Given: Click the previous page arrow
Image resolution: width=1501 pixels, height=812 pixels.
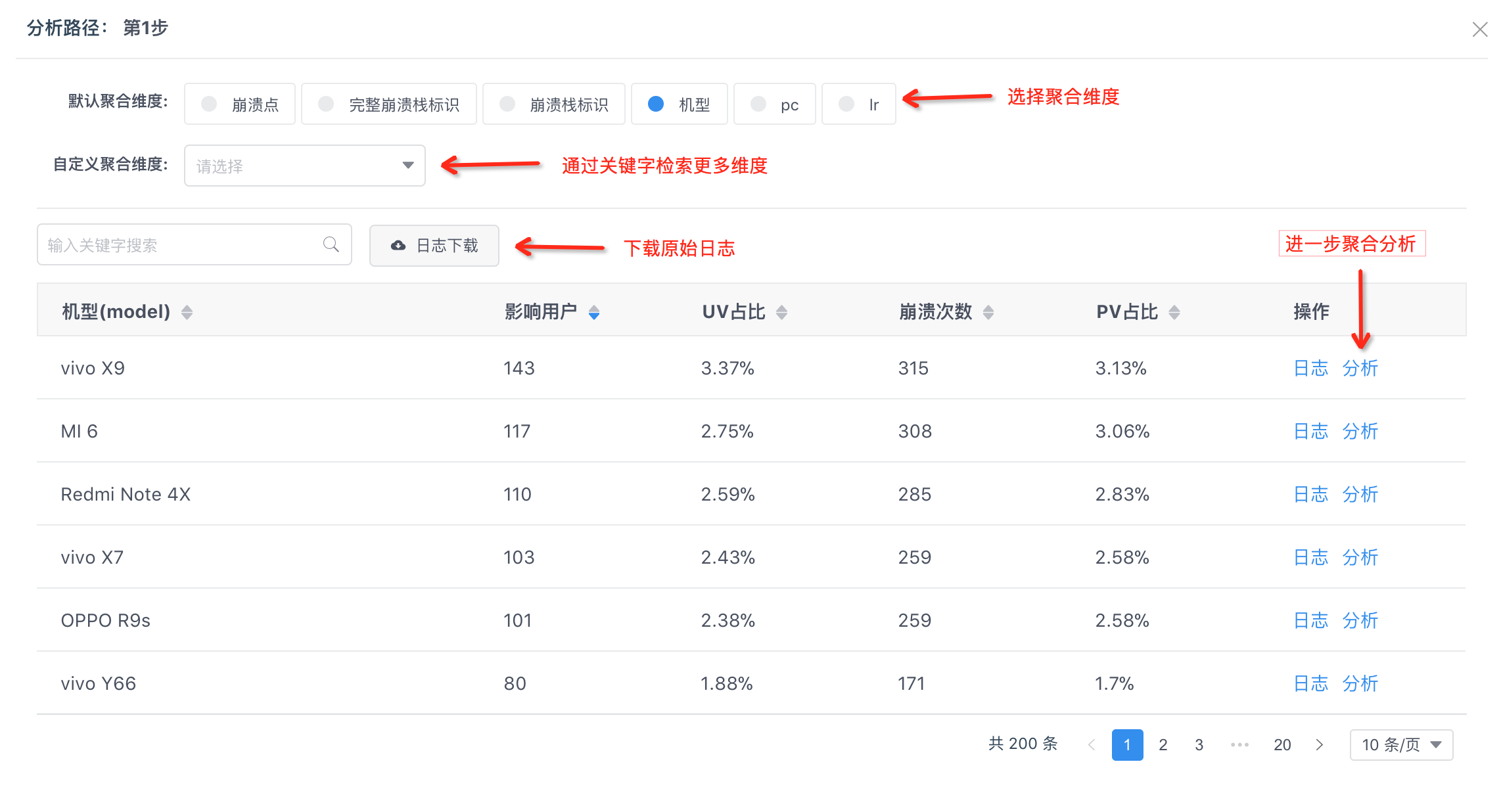Looking at the screenshot, I should coord(1092,744).
